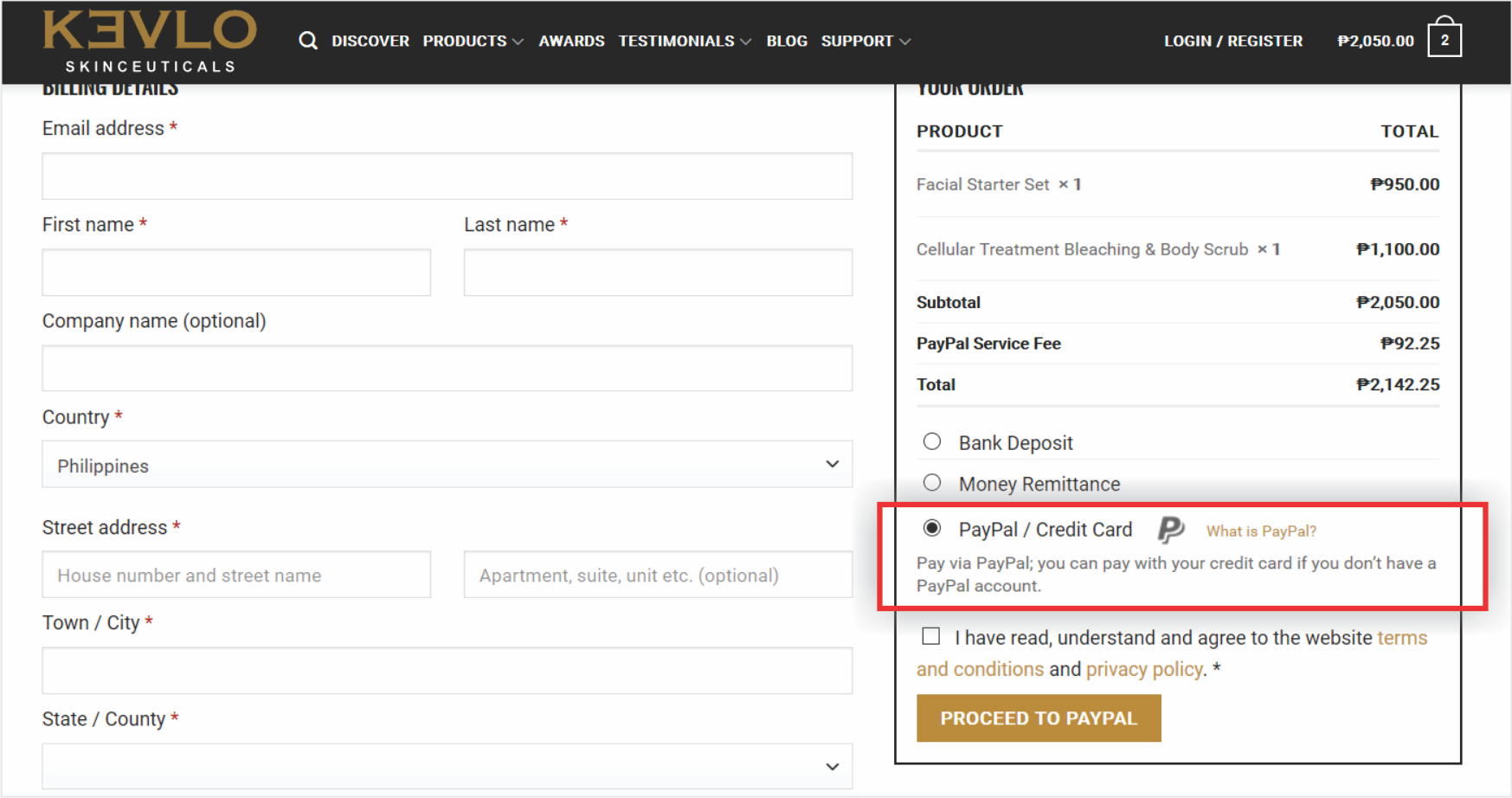
Task: Open the privacy policy link
Action: coord(1143,669)
